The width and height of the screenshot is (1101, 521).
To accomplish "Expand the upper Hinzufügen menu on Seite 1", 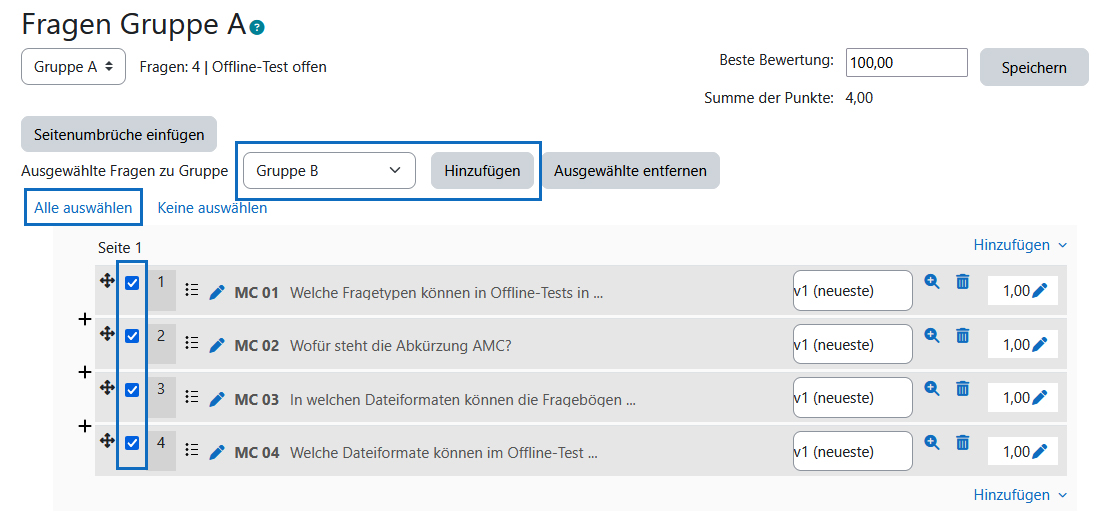I will coord(1020,245).
